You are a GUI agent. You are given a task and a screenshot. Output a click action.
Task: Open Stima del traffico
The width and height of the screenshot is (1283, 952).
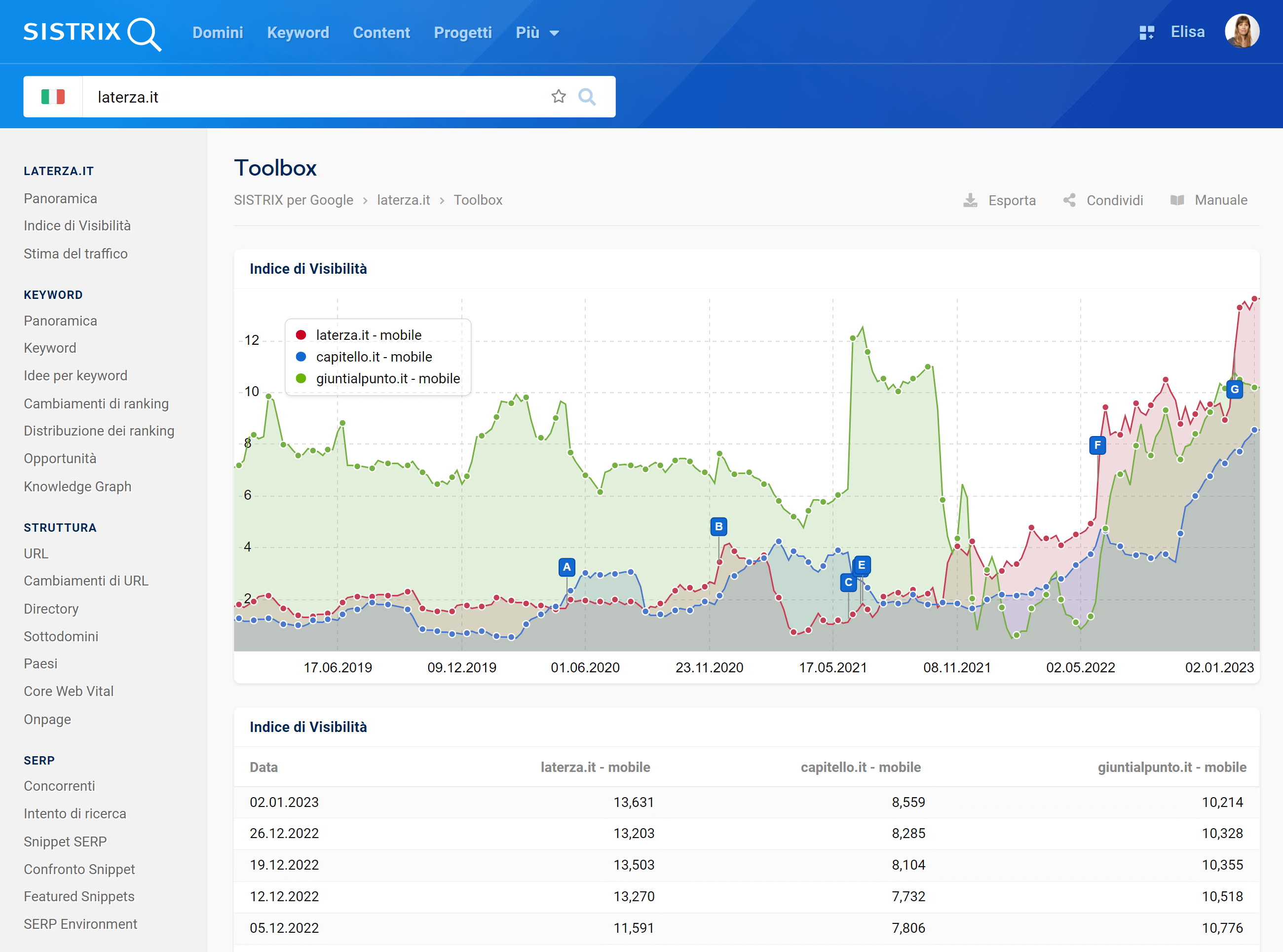coord(75,254)
